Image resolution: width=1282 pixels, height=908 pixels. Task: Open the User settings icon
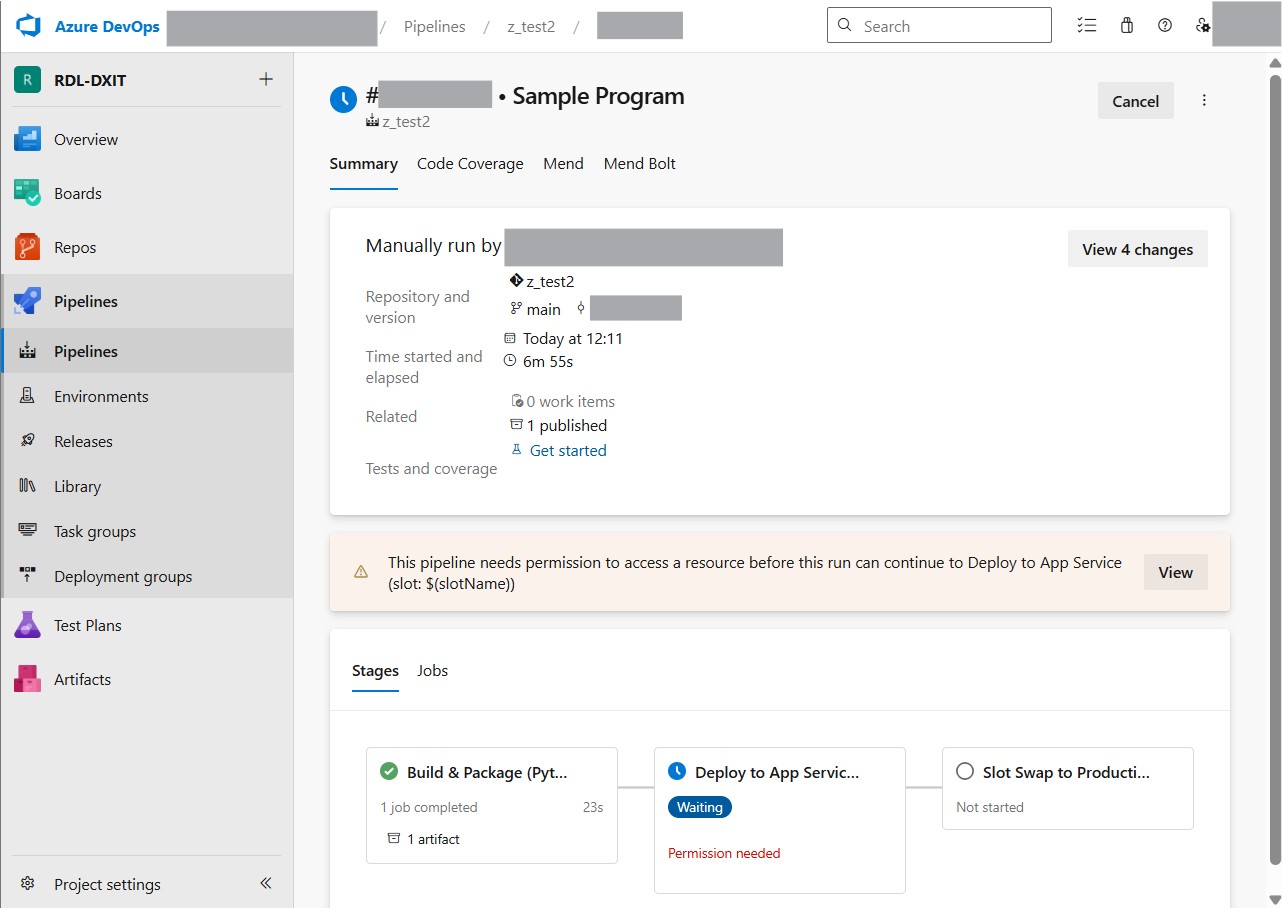coord(1203,26)
